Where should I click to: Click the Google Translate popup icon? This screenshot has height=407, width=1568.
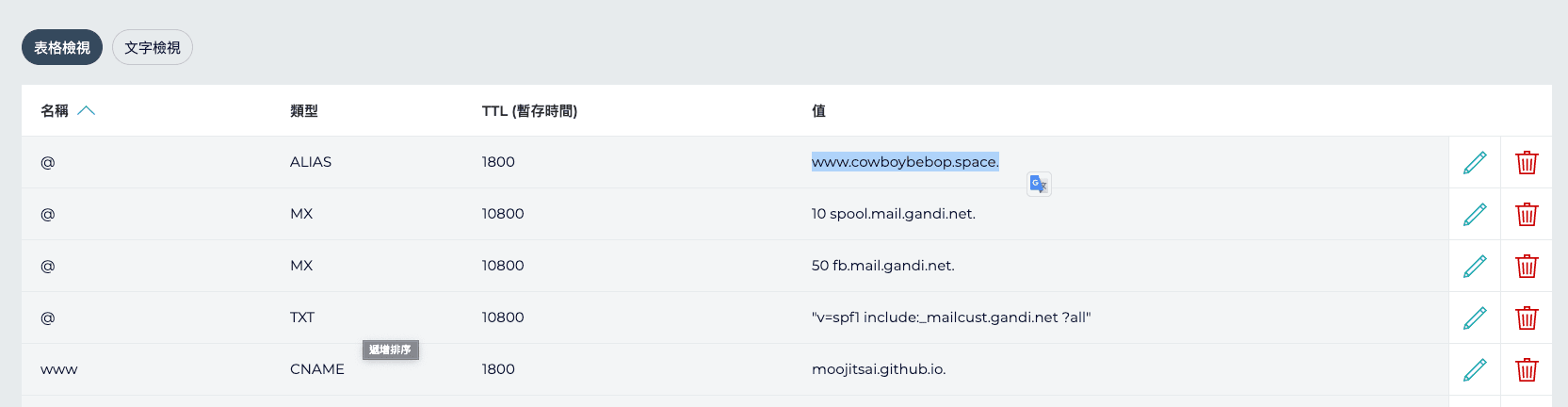coord(1039,184)
